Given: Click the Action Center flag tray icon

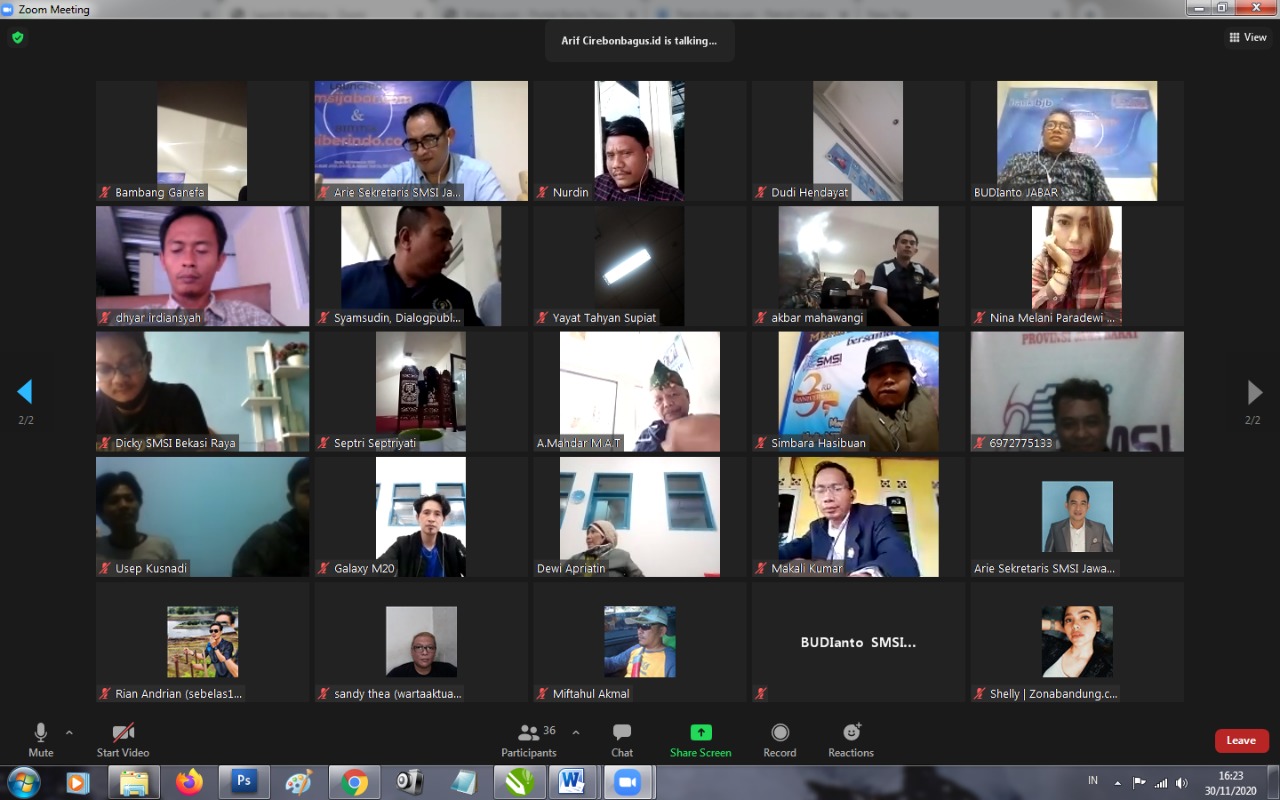Looking at the screenshot, I should pos(1139,782).
